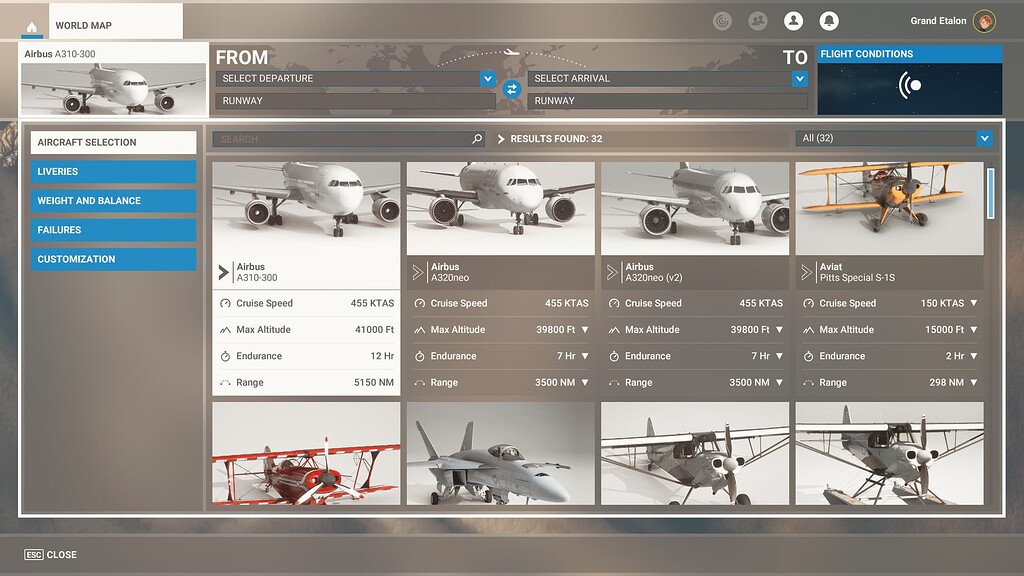Click the search magnifier icon
Screen dimensions: 1024x576
point(475,138)
